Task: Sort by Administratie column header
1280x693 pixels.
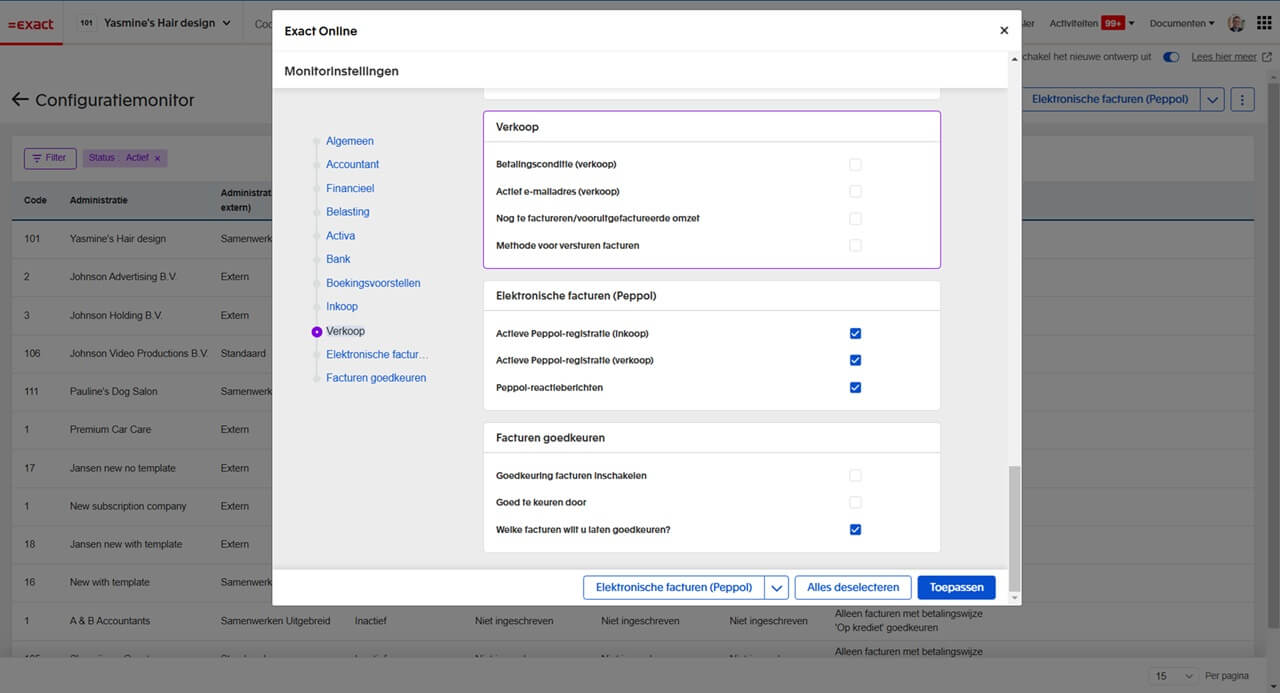Action: coord(98,200)
